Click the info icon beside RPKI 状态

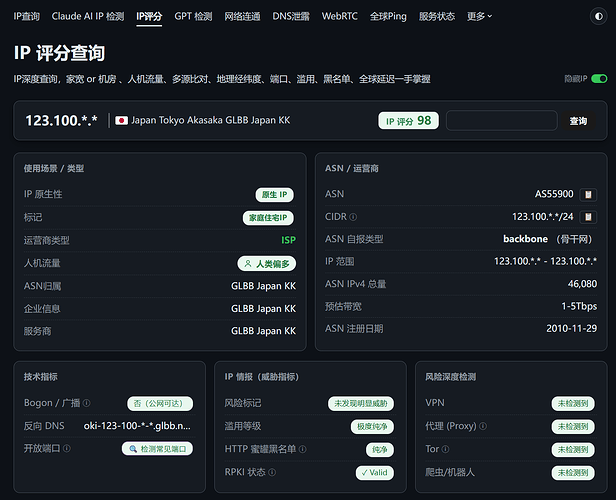click(272, 472)
